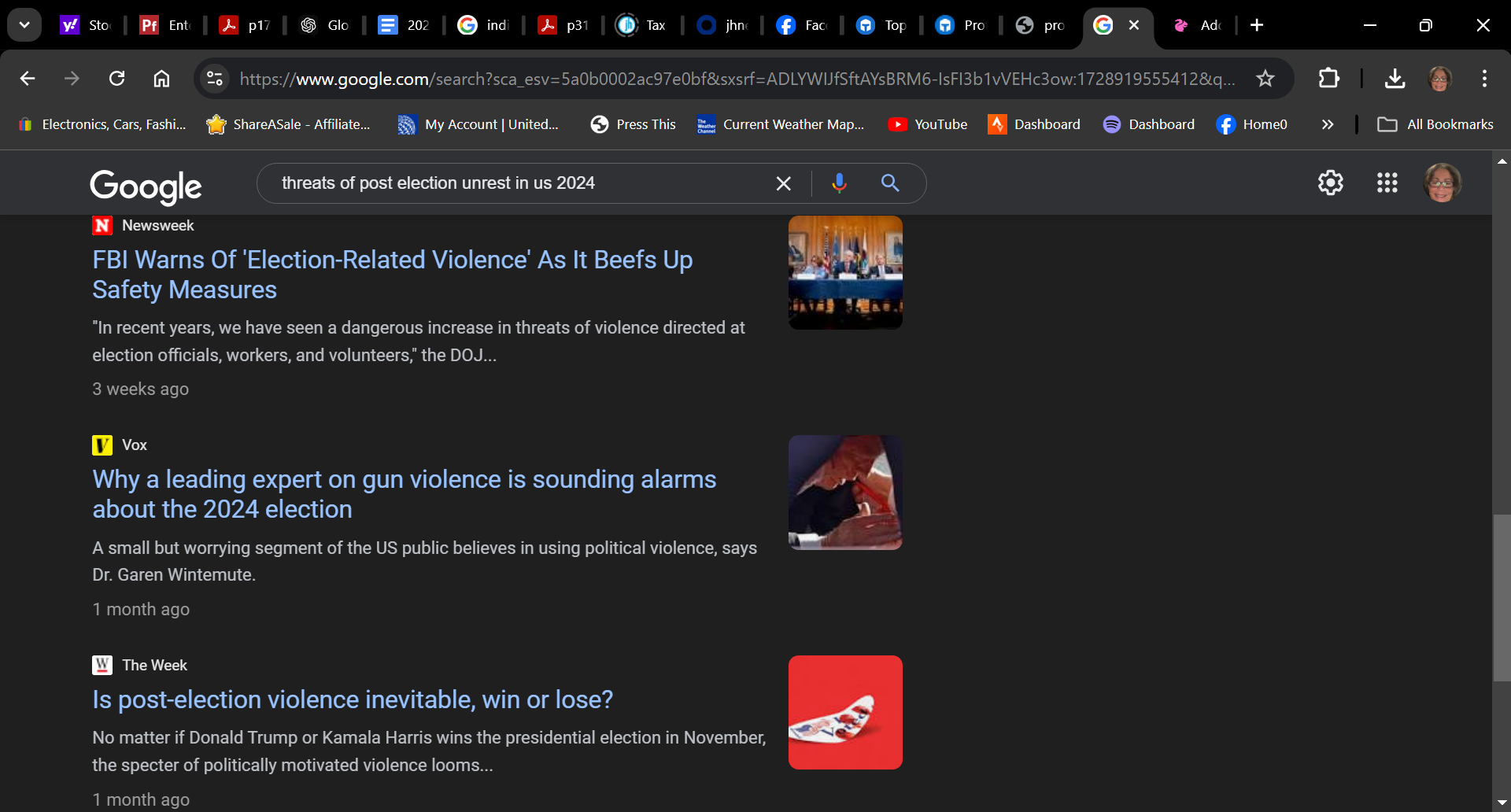Clear the search box text
1511x812 pixels.
click(x=783, y=183)
